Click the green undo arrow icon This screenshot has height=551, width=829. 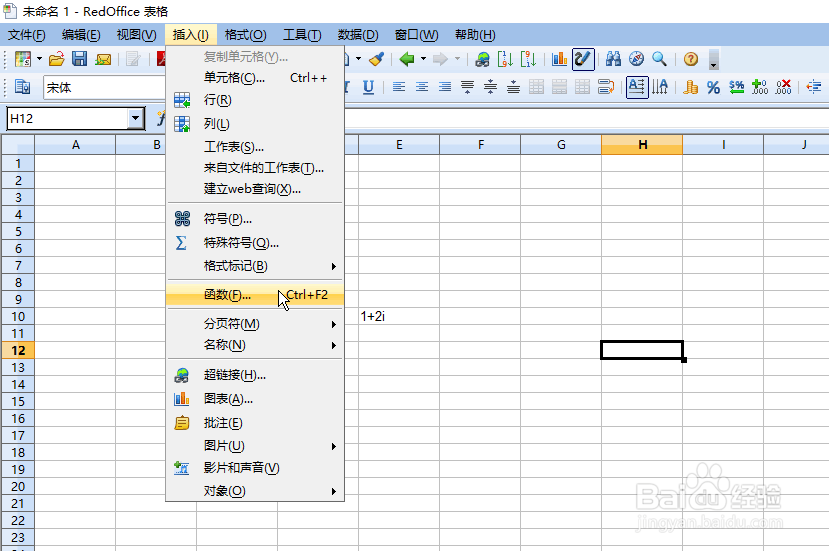tap(407, 59)
